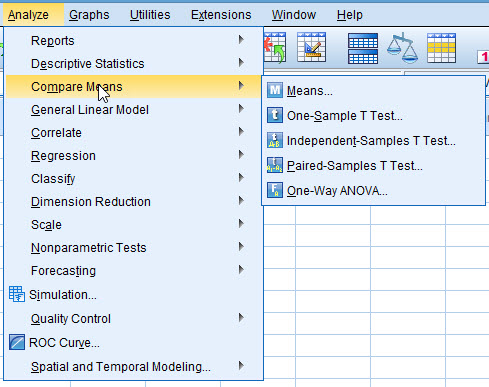489x387 pixels.
Task: Click the Simulation grid icon
Action: coord(17,294)
